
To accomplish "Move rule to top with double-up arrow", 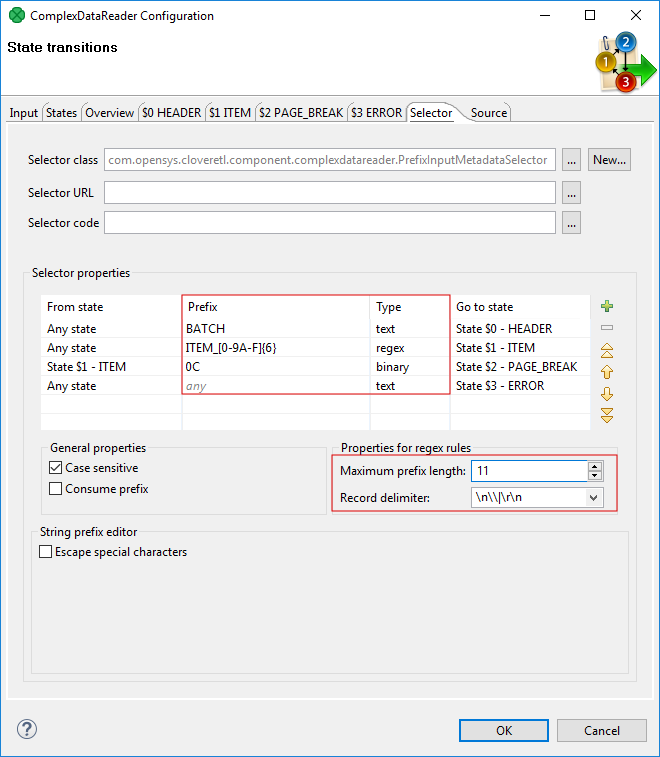I will click(x=607, y=350).
